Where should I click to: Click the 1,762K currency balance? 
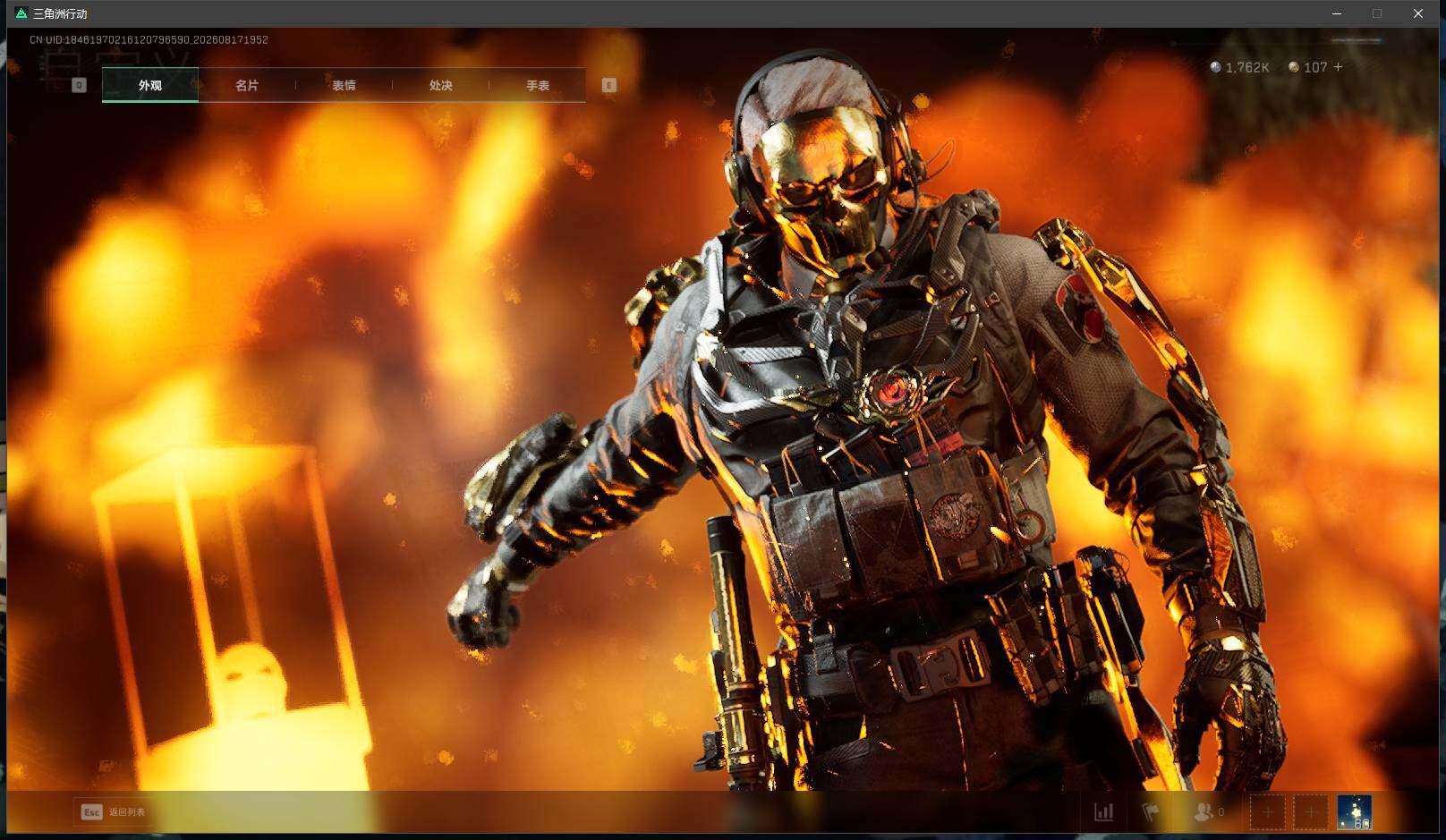(1247, 67)
